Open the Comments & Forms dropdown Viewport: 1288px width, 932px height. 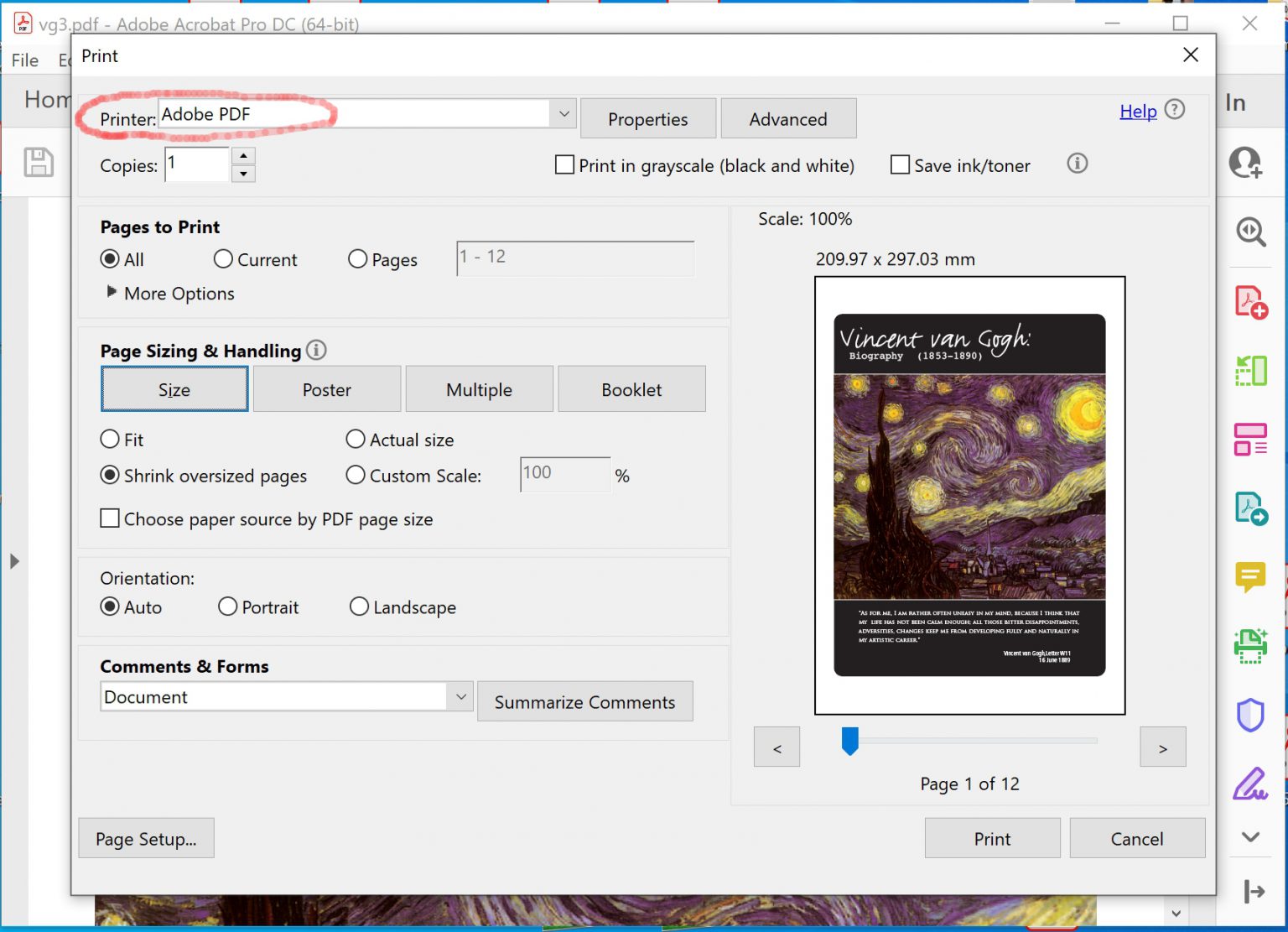[x=460, y=696]
